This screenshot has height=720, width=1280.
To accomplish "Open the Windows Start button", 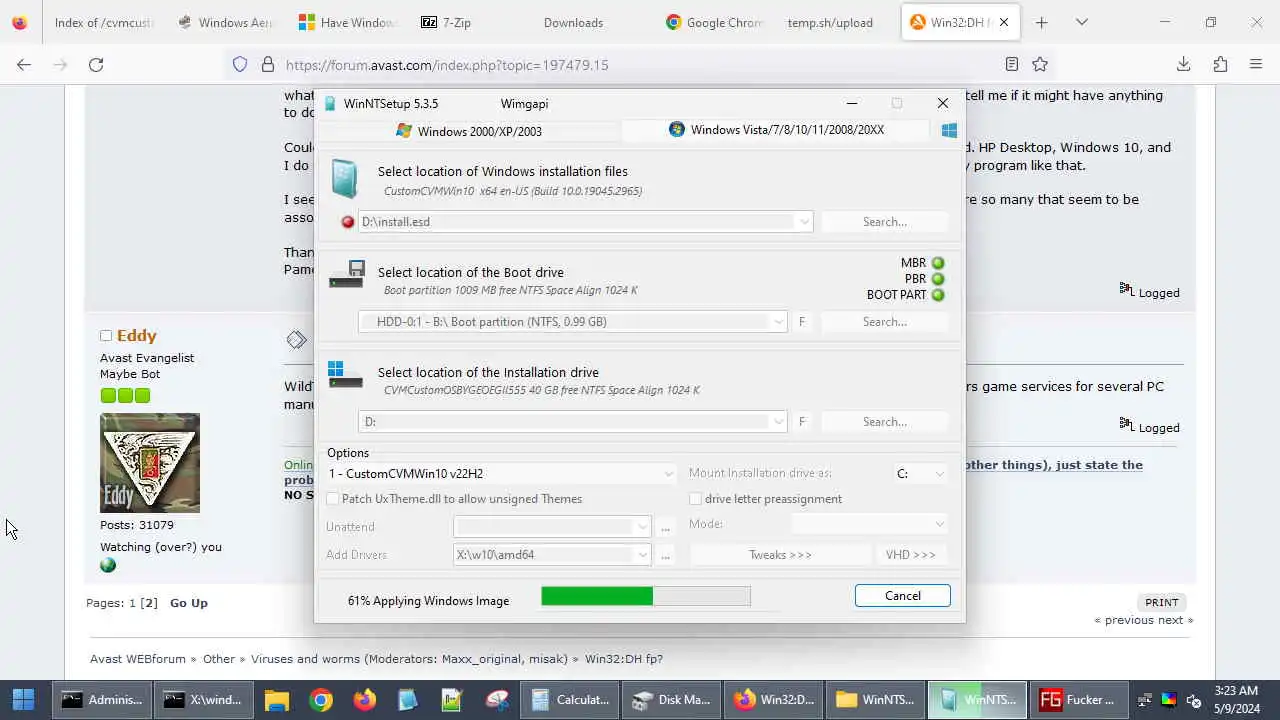I will click(23, 699).
